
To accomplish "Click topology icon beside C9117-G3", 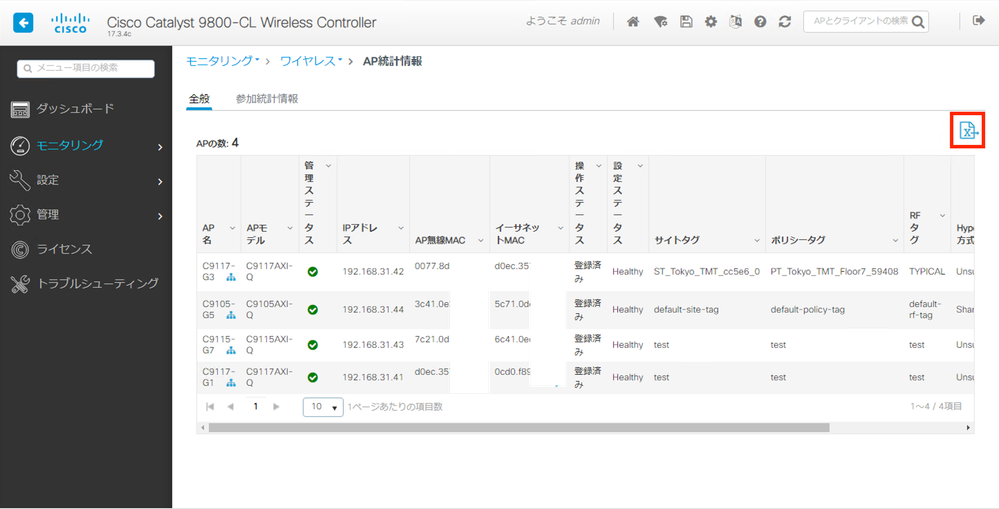I will [231, 278].
